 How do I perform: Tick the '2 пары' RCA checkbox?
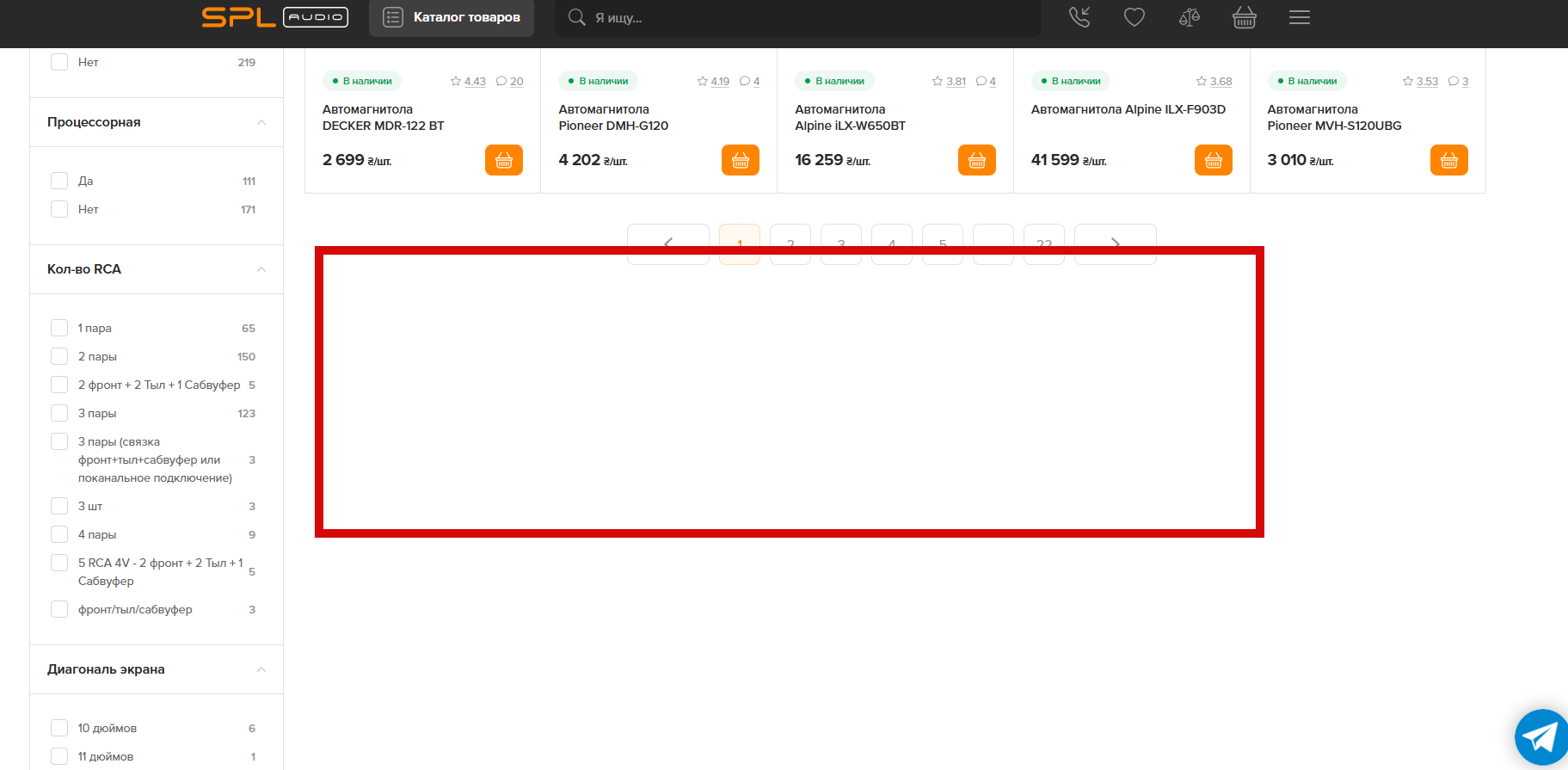(x=59, y=356)
